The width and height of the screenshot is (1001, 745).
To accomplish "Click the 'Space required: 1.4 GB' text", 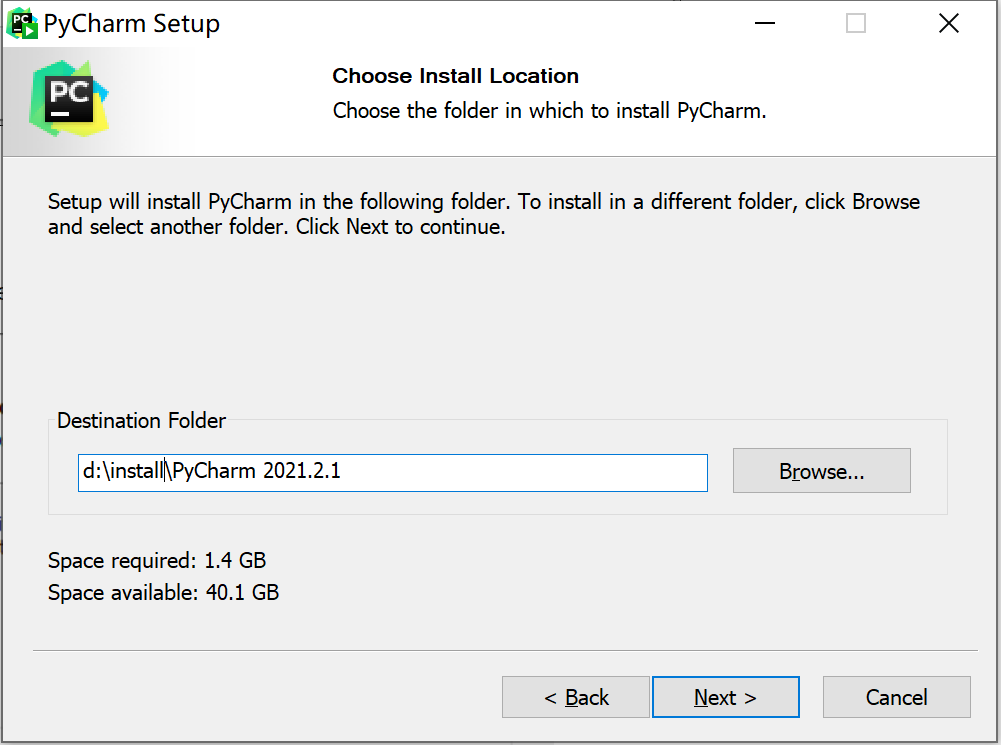I will [x=157, y=561].
